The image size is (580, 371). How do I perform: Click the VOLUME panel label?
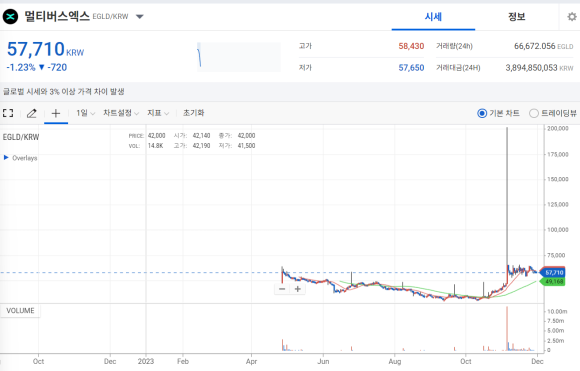coord(20,311)
